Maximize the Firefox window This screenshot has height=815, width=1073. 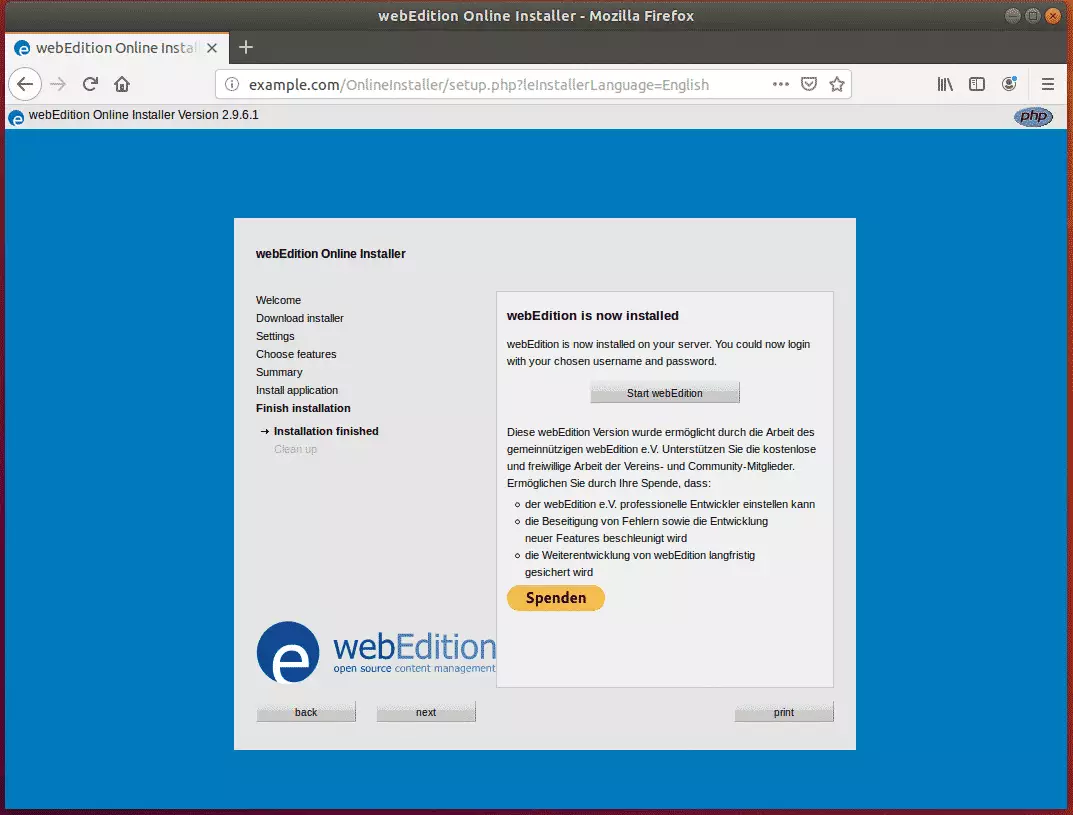coord(1033,16)
